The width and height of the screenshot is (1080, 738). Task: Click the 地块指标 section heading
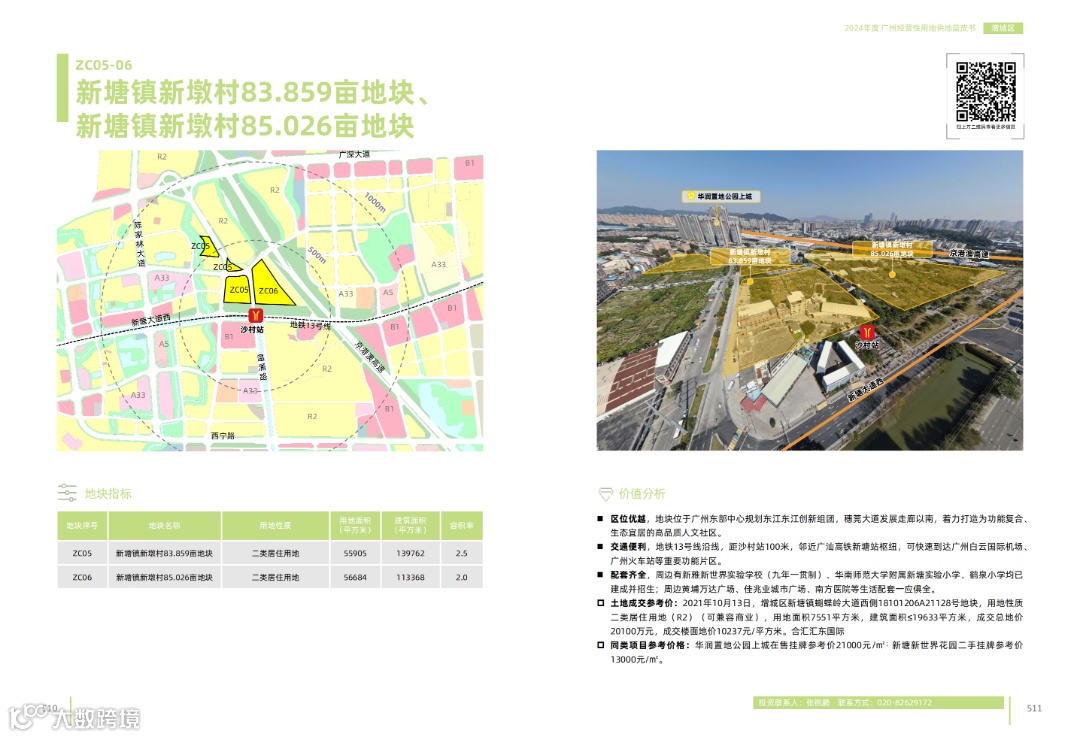pyautogui.click(x=107, y=493)
